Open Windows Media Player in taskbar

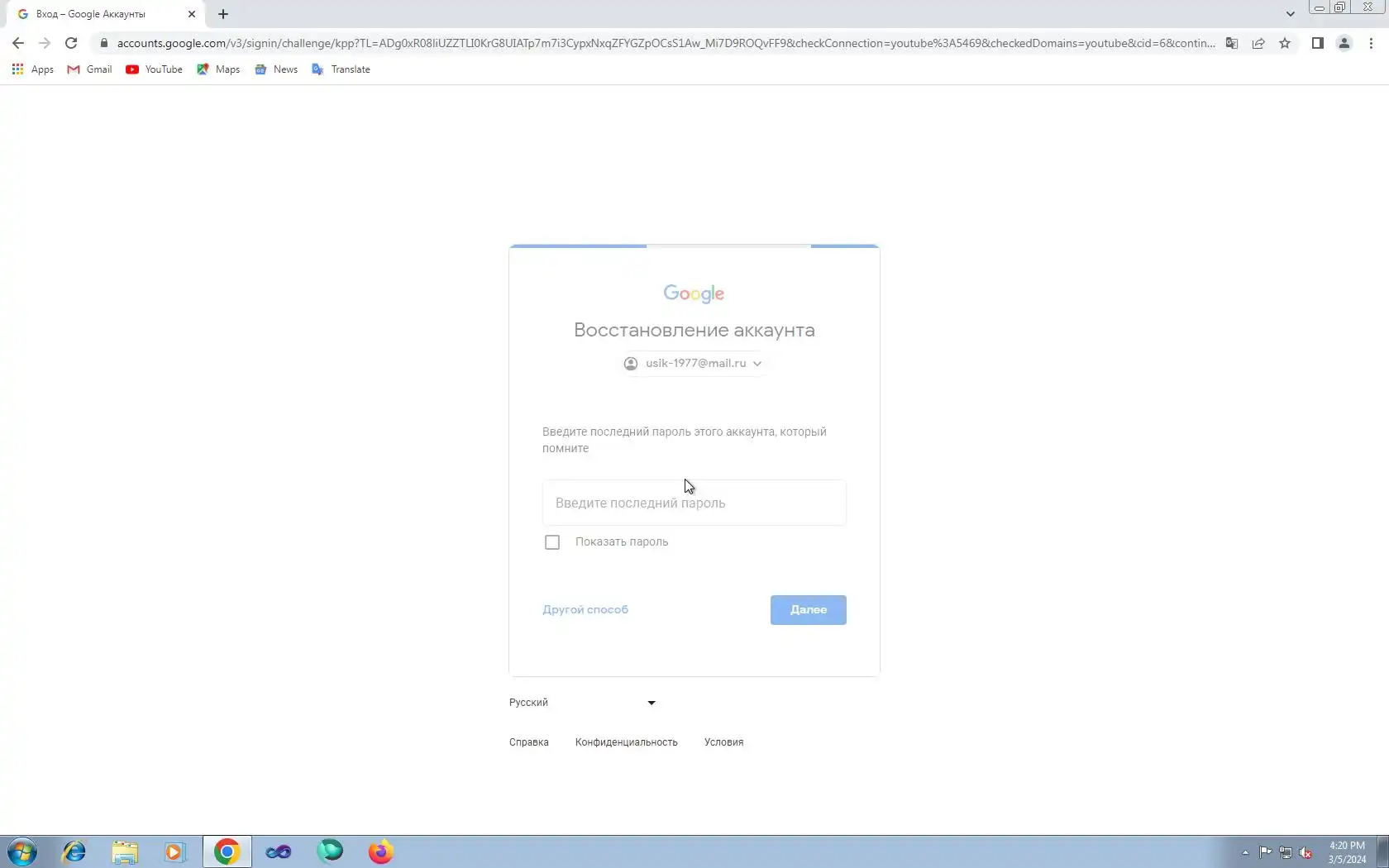click(x=174, y=851)
